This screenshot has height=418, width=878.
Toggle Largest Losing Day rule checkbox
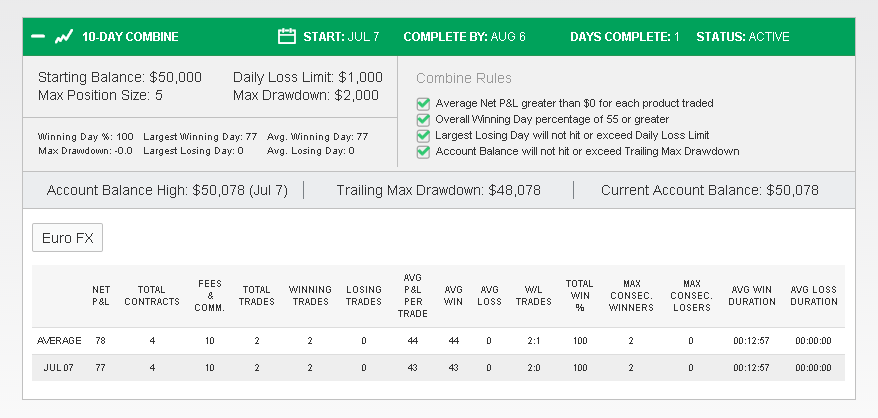(423, 136)
